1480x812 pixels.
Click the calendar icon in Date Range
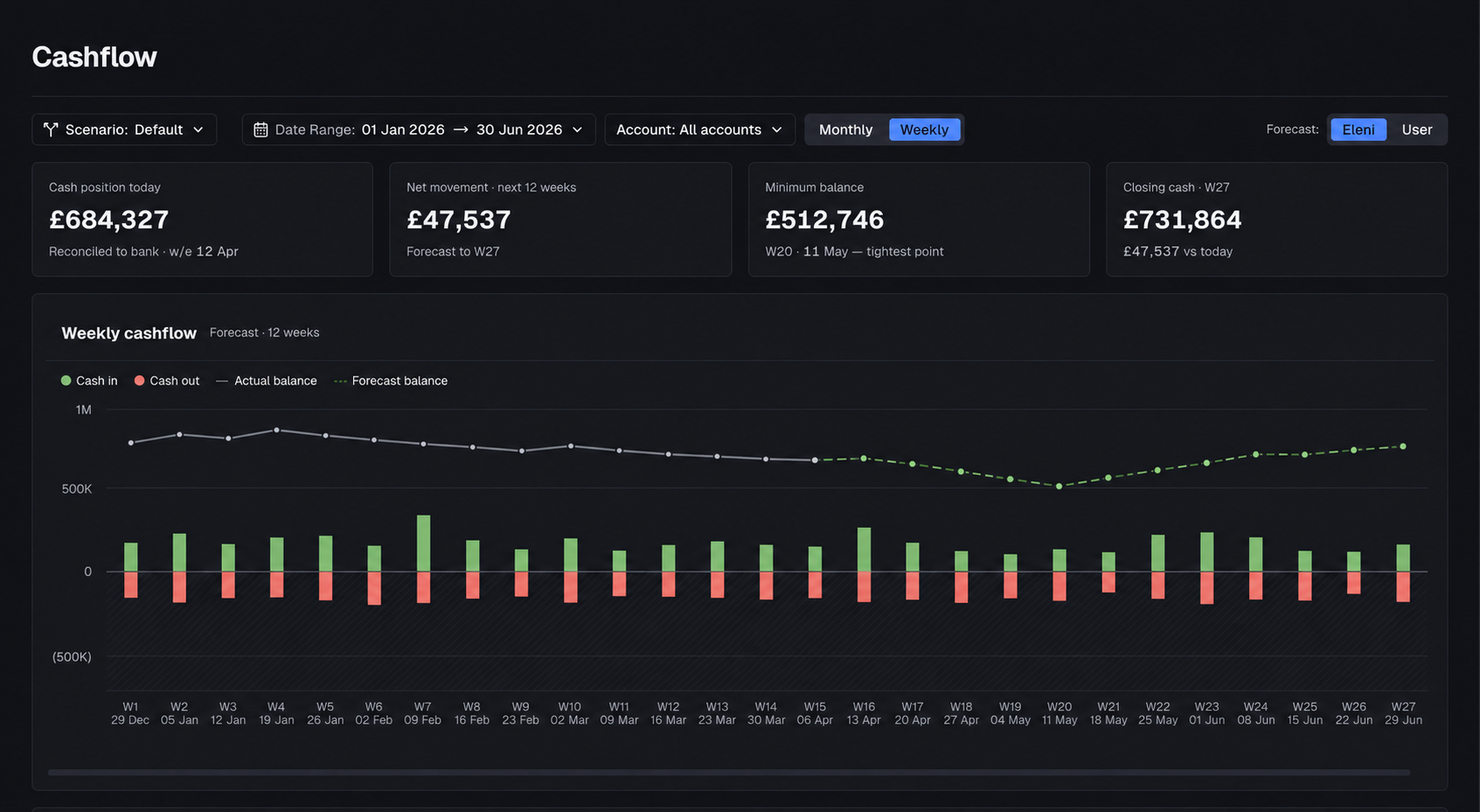pos(261,129)
